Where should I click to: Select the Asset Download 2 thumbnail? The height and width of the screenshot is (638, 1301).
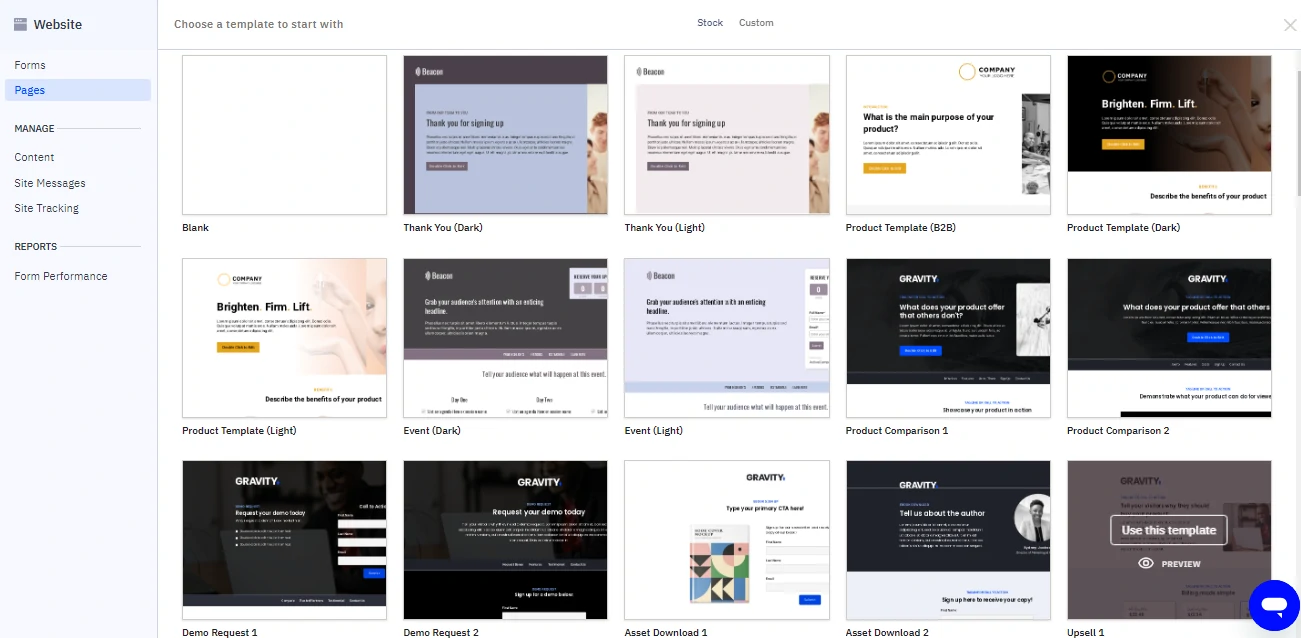tap(948, 540)
